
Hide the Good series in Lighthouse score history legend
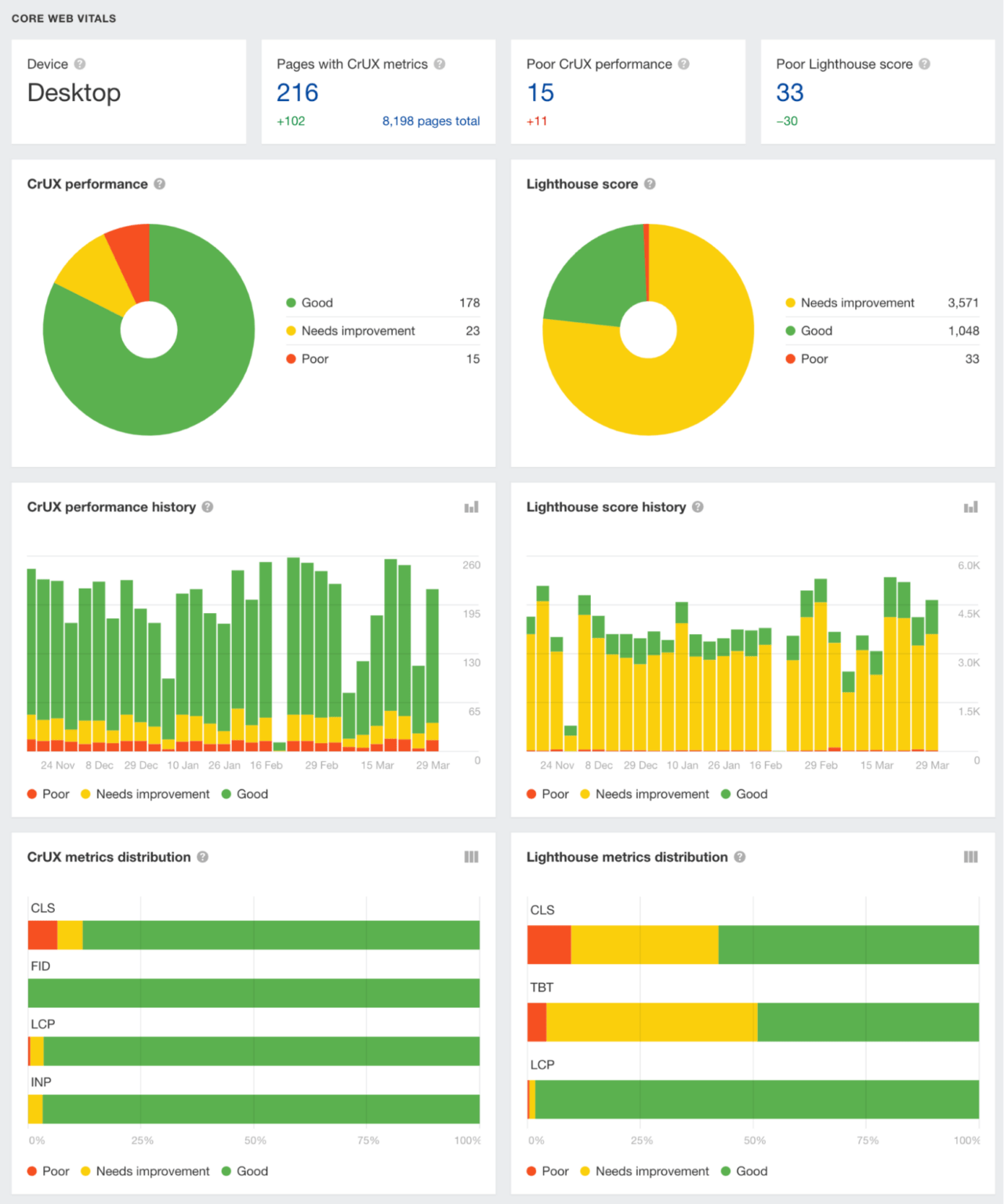[x=744, y=794]
